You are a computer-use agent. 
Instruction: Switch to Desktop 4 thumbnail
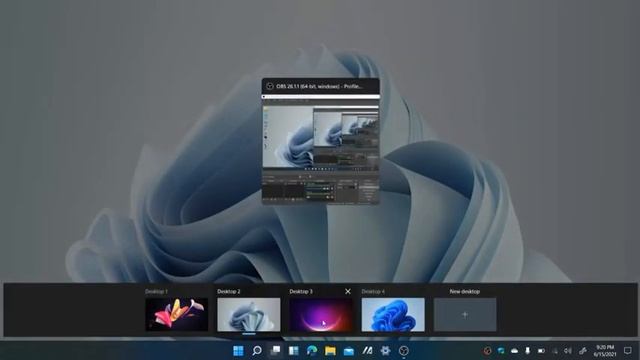pos(393,314)
